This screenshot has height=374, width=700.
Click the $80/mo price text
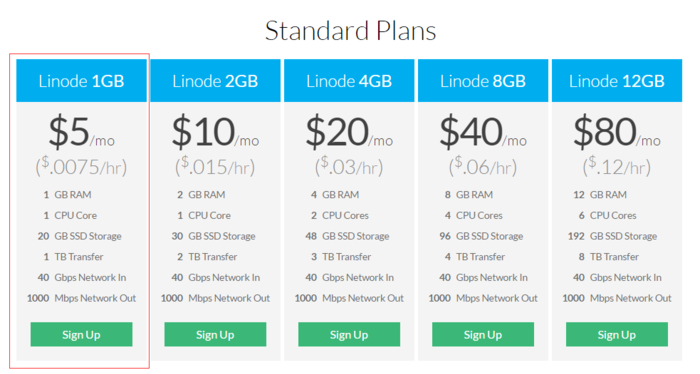pyautogui.click(x=617, y=132)
